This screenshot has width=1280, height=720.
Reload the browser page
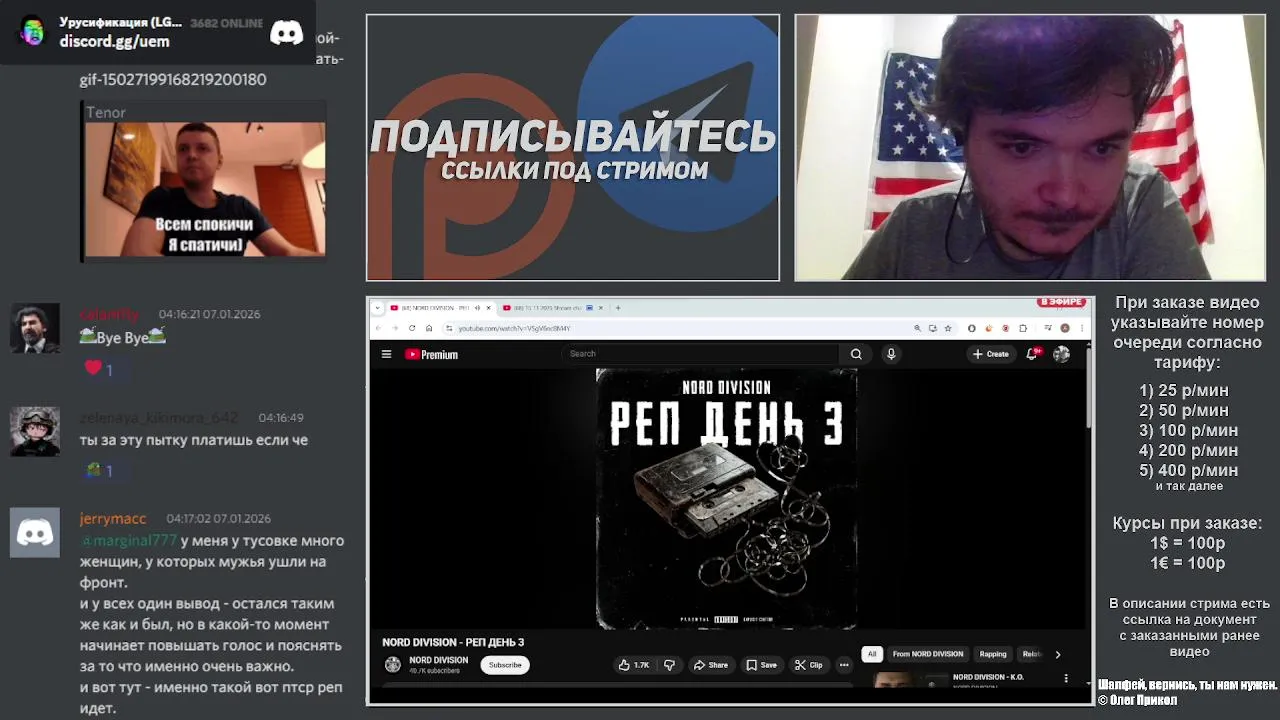click(412, 328)
